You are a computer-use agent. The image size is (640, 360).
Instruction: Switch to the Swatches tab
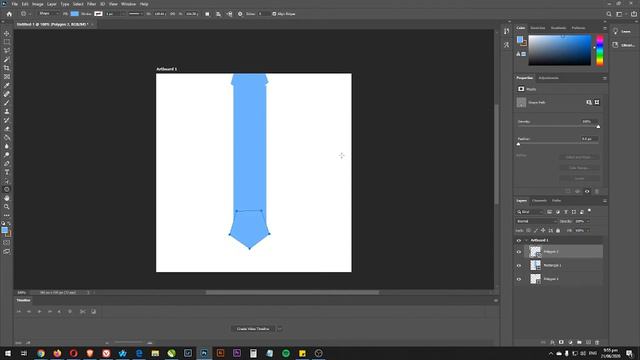538,28
